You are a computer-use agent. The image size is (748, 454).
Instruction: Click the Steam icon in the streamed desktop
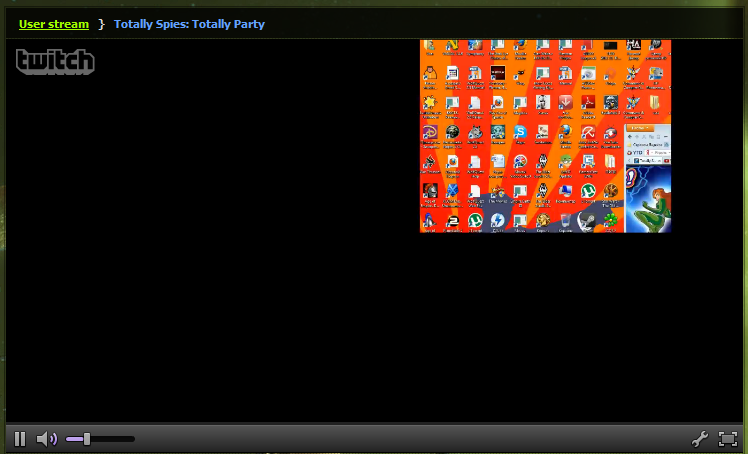coord(587,221)
